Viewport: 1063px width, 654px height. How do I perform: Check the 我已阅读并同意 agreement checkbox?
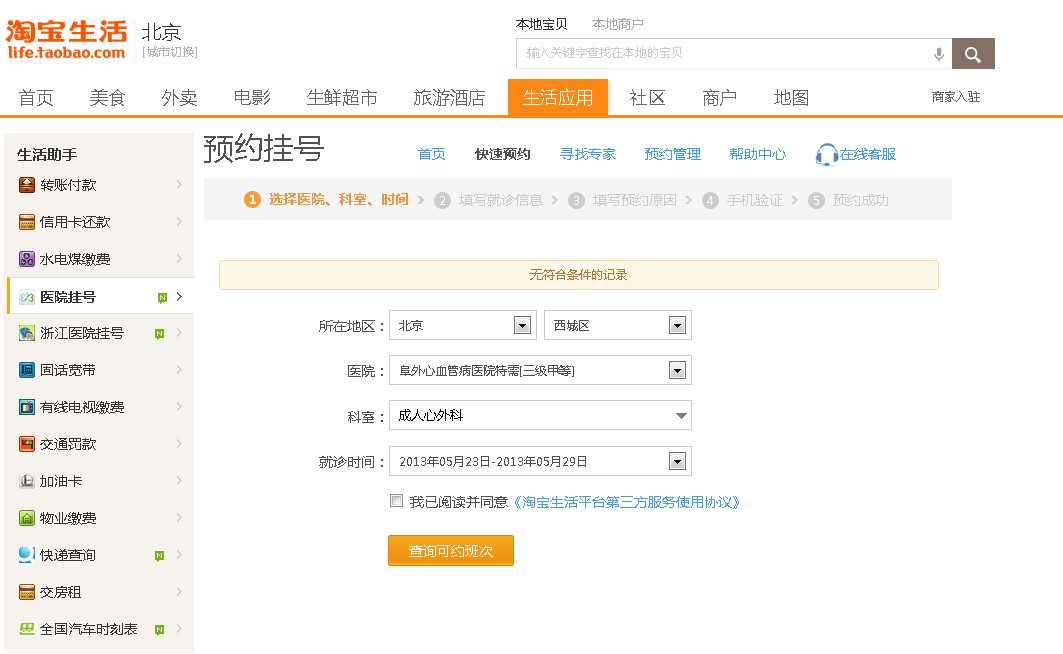click(397, 501)
